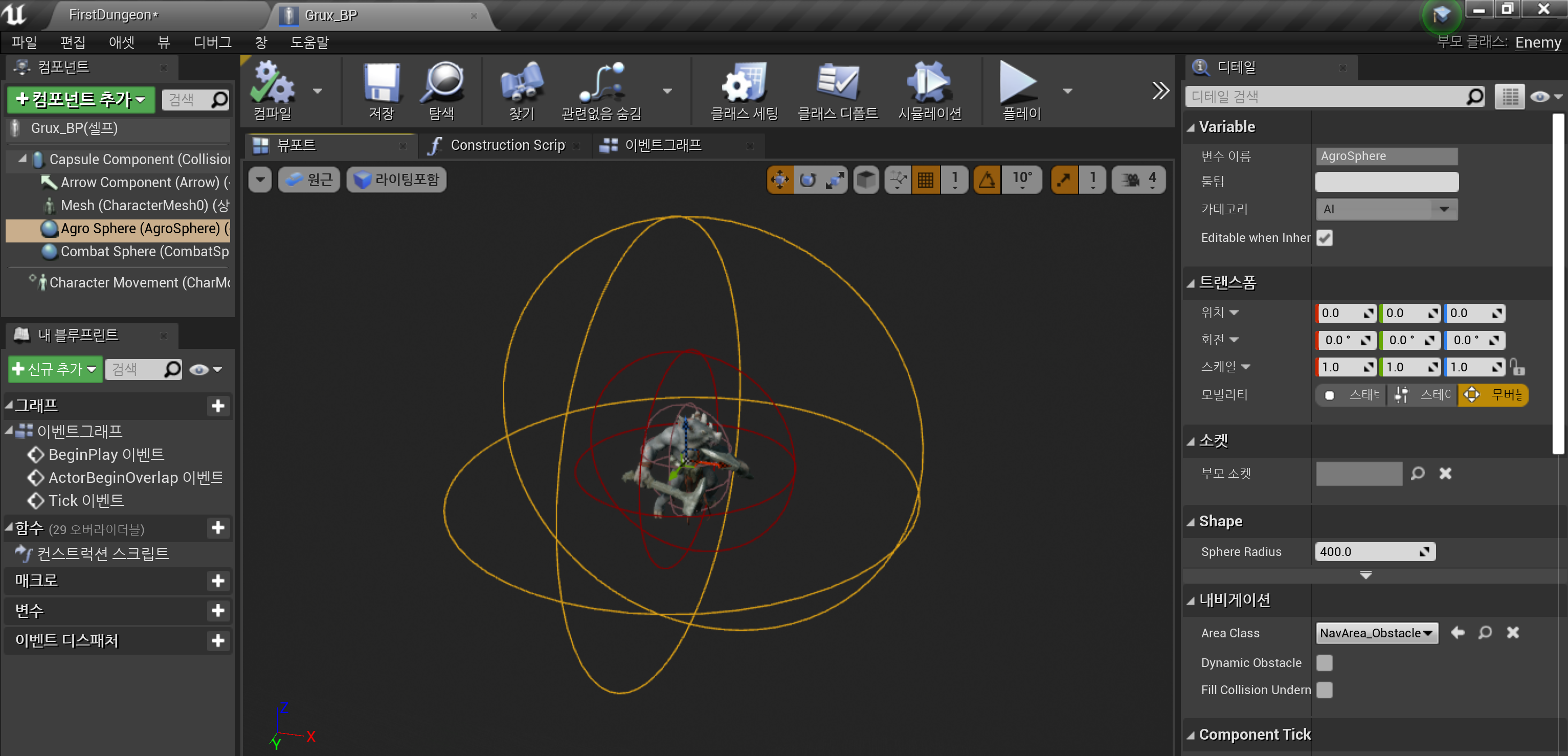
Task: Open the File (파일) menu
Action: tap(25, 42)
